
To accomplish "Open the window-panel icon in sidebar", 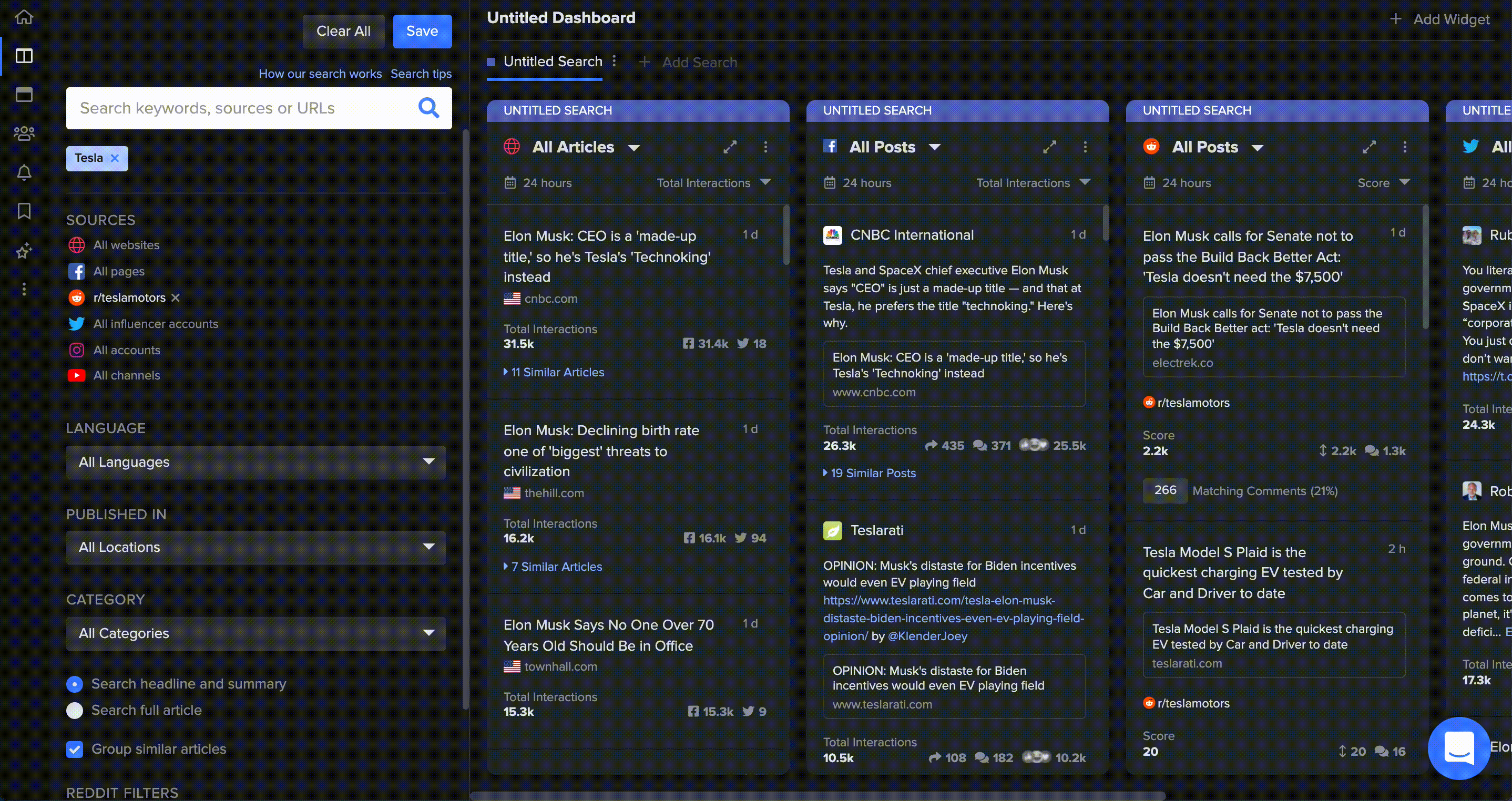I will point(24,95).
